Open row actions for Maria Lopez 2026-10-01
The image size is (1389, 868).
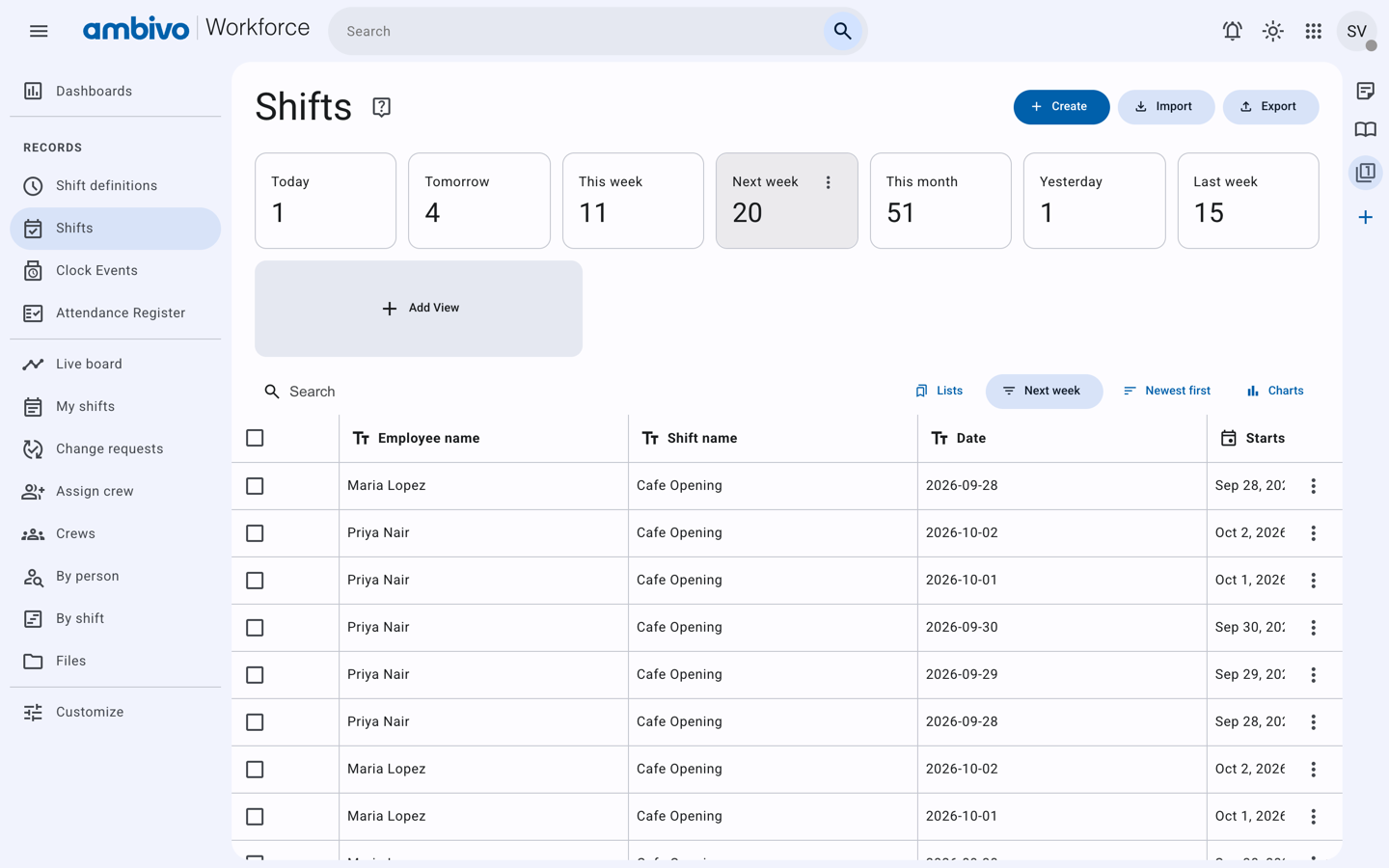(x=1313, y=817)
